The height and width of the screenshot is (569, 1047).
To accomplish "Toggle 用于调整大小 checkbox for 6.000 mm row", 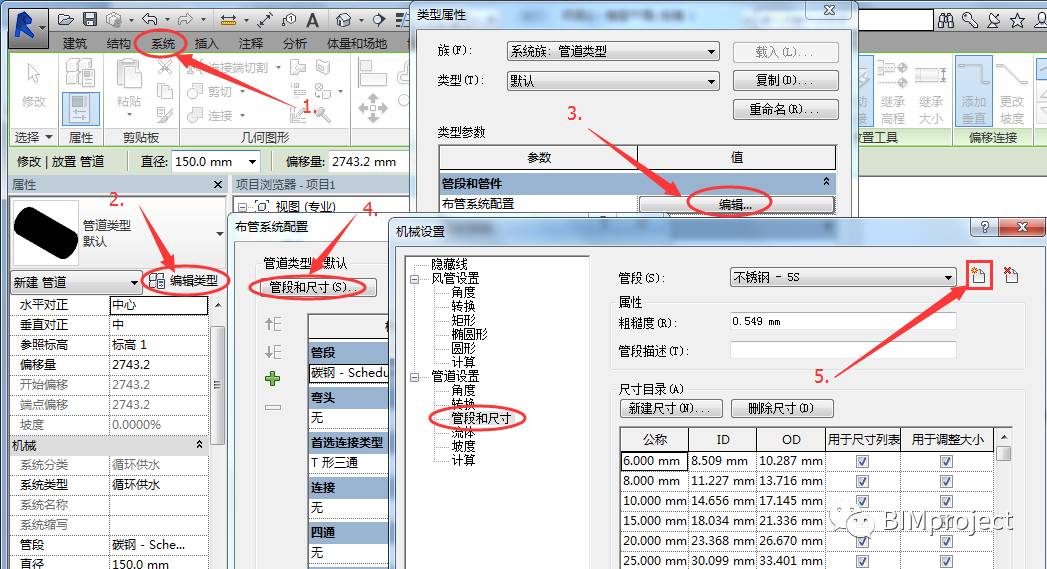I will pos(946,461).
